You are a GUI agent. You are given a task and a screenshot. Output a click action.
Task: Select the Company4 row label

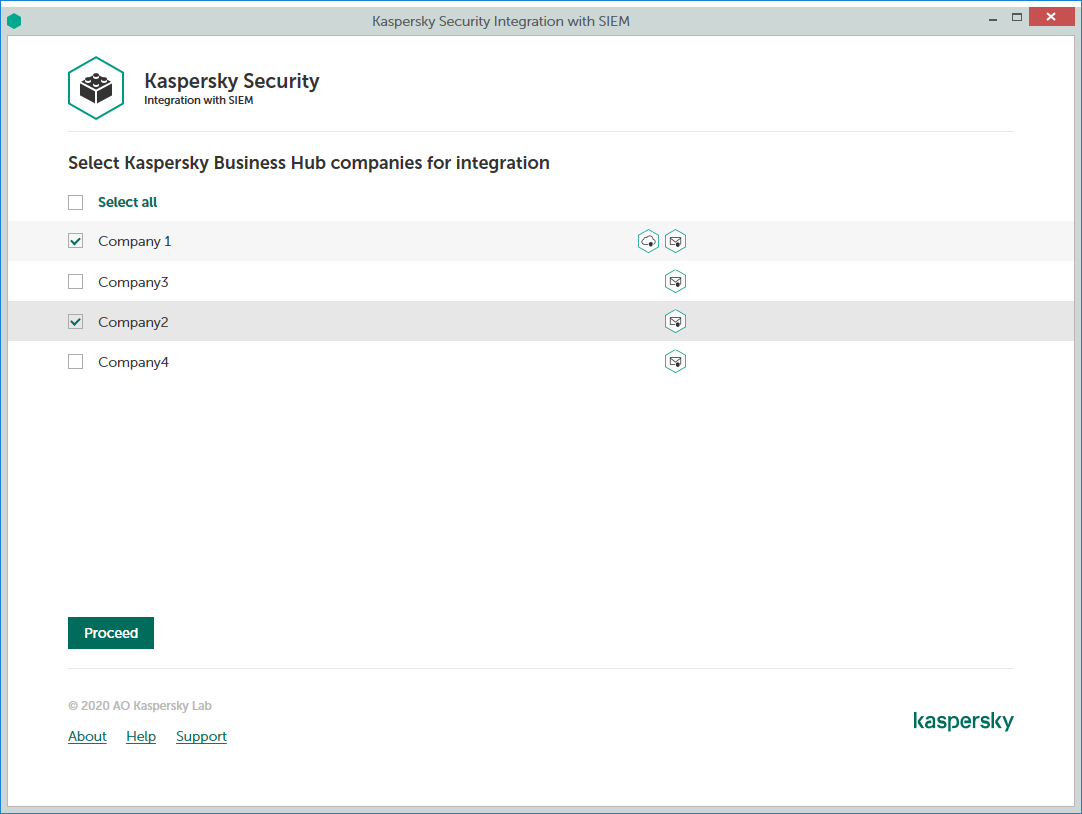[133, 362]
